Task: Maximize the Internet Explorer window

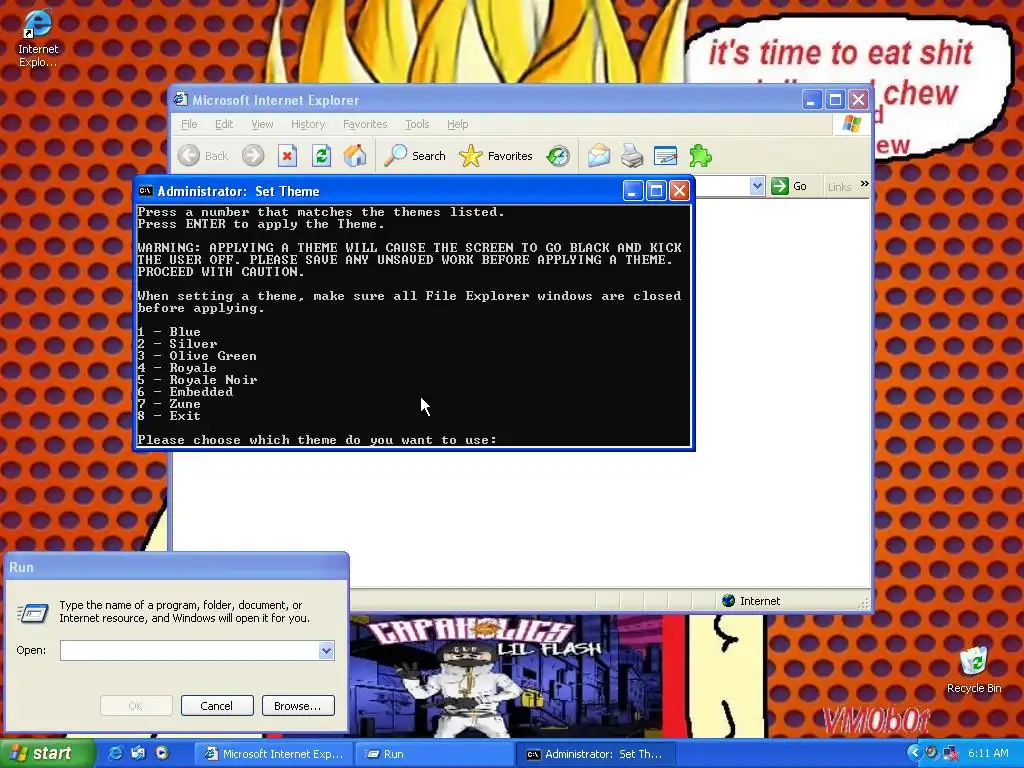Action: 835,100
